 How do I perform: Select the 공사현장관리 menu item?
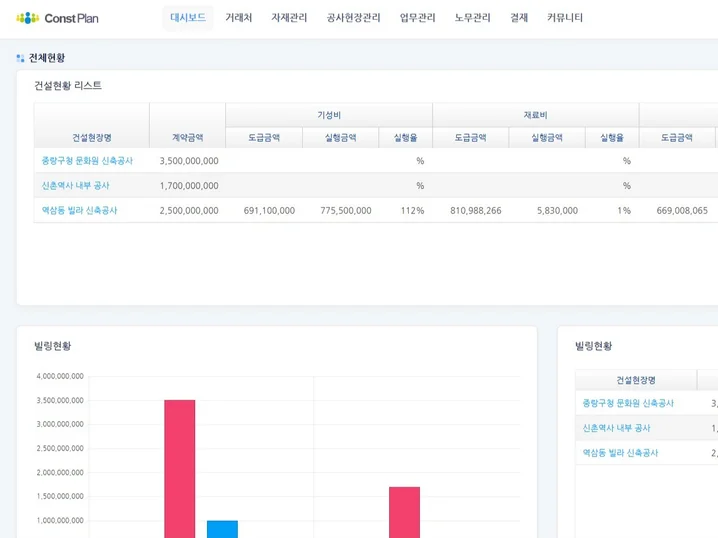click(x=353, y=18)
